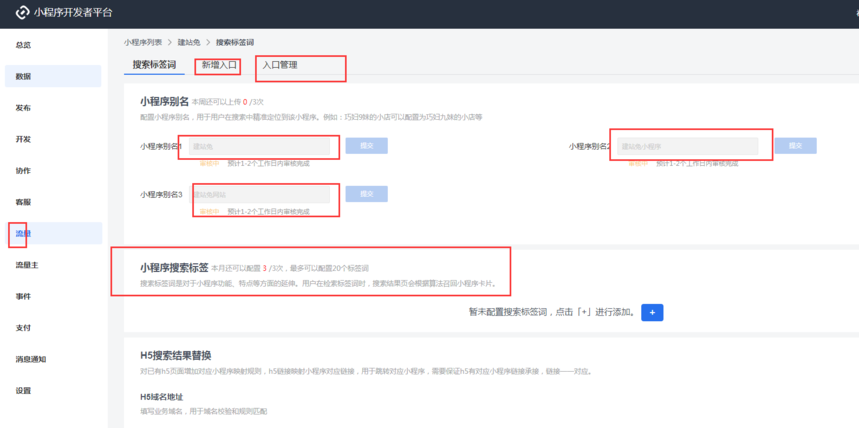Click 建站兔 breadcrumb link
859x428 pixels.
(x=189, y=42)
